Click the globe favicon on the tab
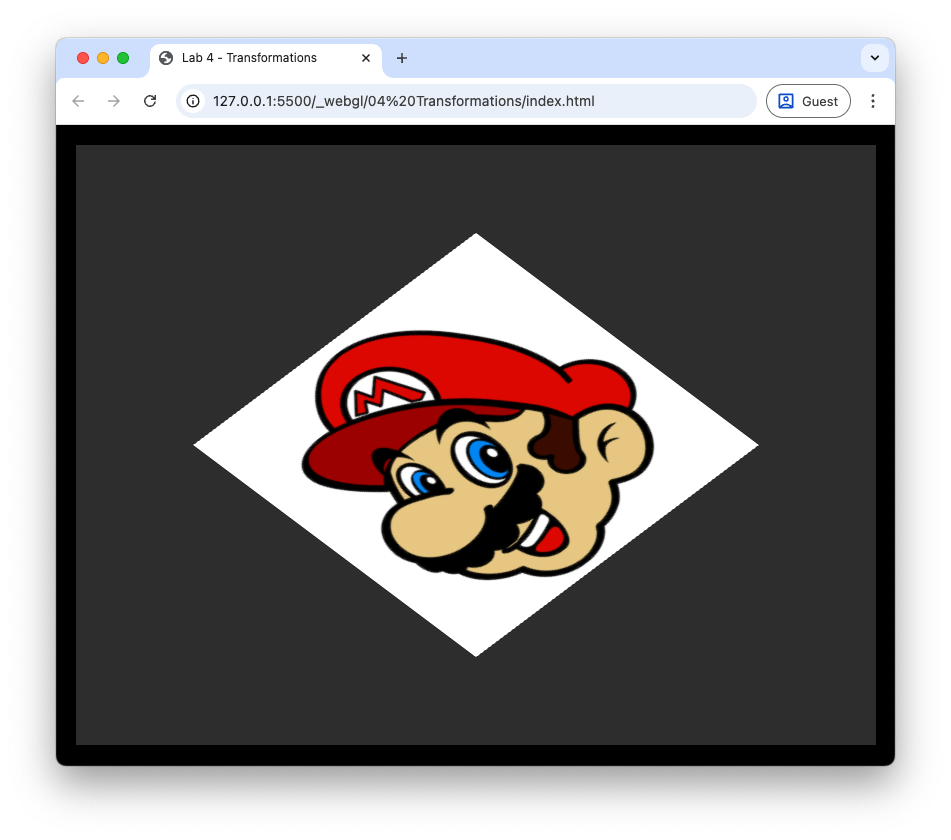The image size is (951, 840). pyautogui.click(x=166, y=58)
